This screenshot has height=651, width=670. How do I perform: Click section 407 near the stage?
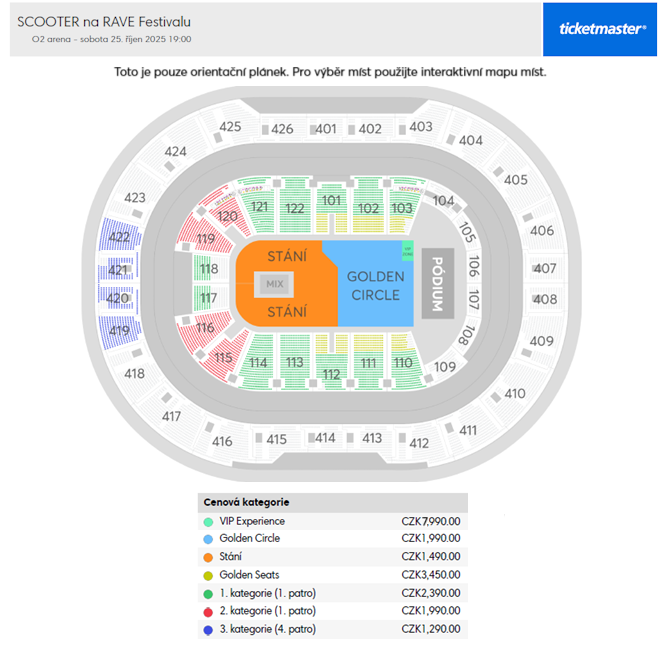click(545, 268)
